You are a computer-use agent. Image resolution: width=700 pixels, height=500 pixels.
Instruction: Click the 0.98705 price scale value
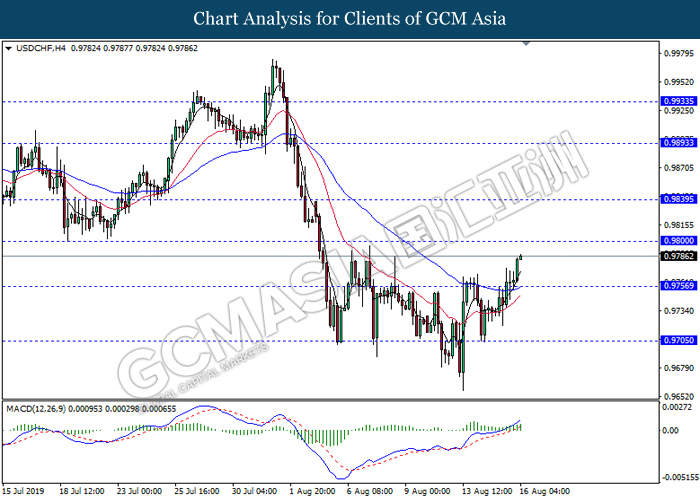point(679,168)
